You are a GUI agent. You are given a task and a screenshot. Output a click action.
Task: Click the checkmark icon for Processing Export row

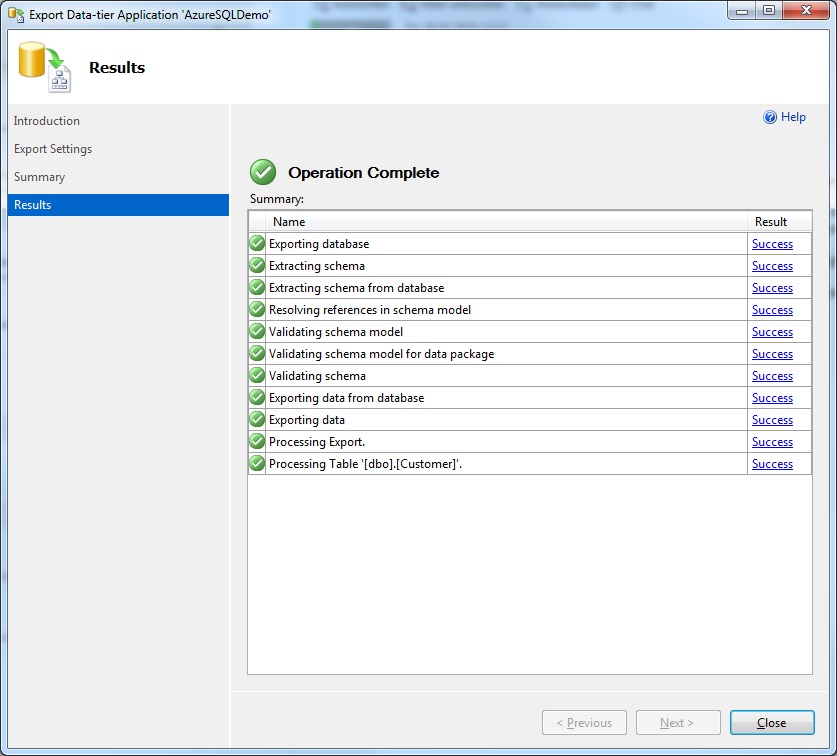point(257,442)
